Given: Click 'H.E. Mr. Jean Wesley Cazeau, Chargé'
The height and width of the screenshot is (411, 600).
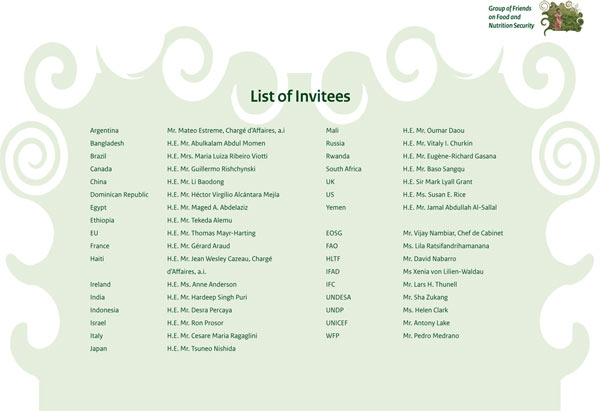Looking at the screenshot, I should click(x=220, y=259).
